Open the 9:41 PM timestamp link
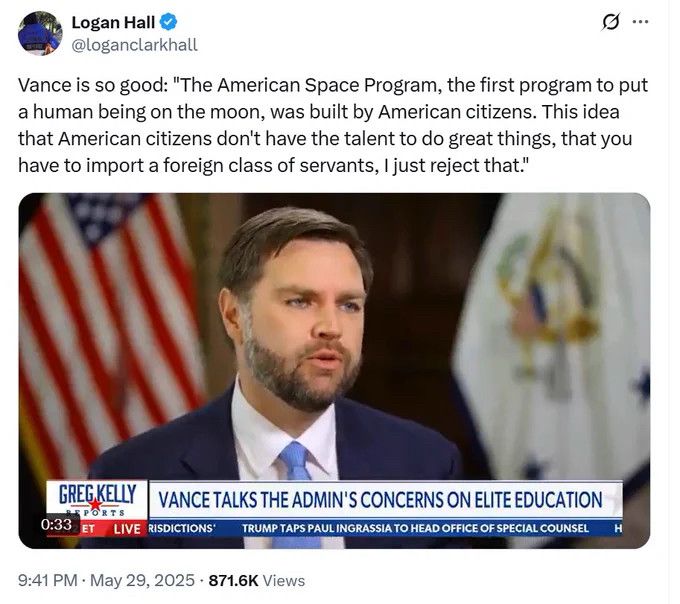Image resolution: width=680 pixels, height=604 pixels. 48,580
